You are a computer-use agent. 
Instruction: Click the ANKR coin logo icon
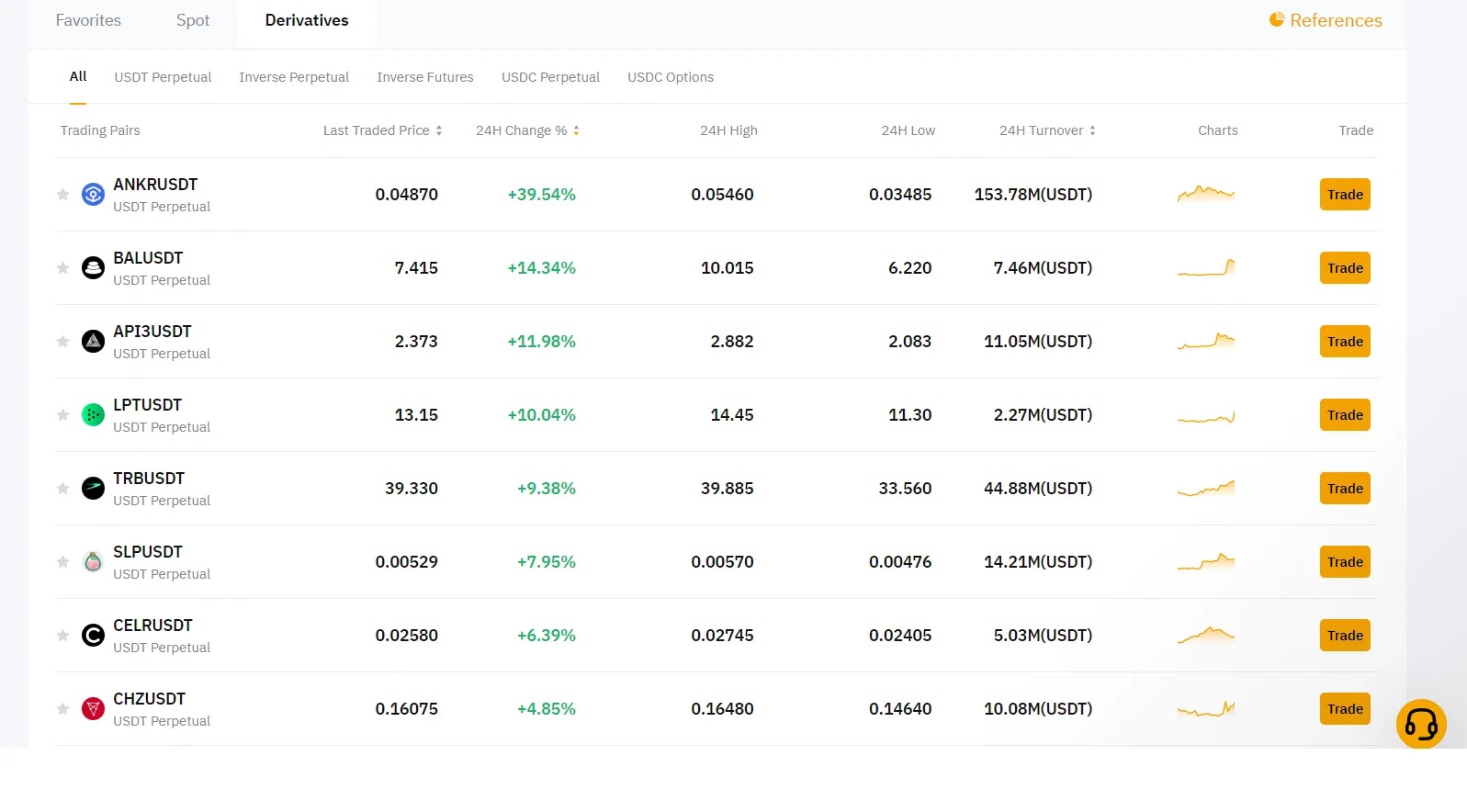point(93,195)
